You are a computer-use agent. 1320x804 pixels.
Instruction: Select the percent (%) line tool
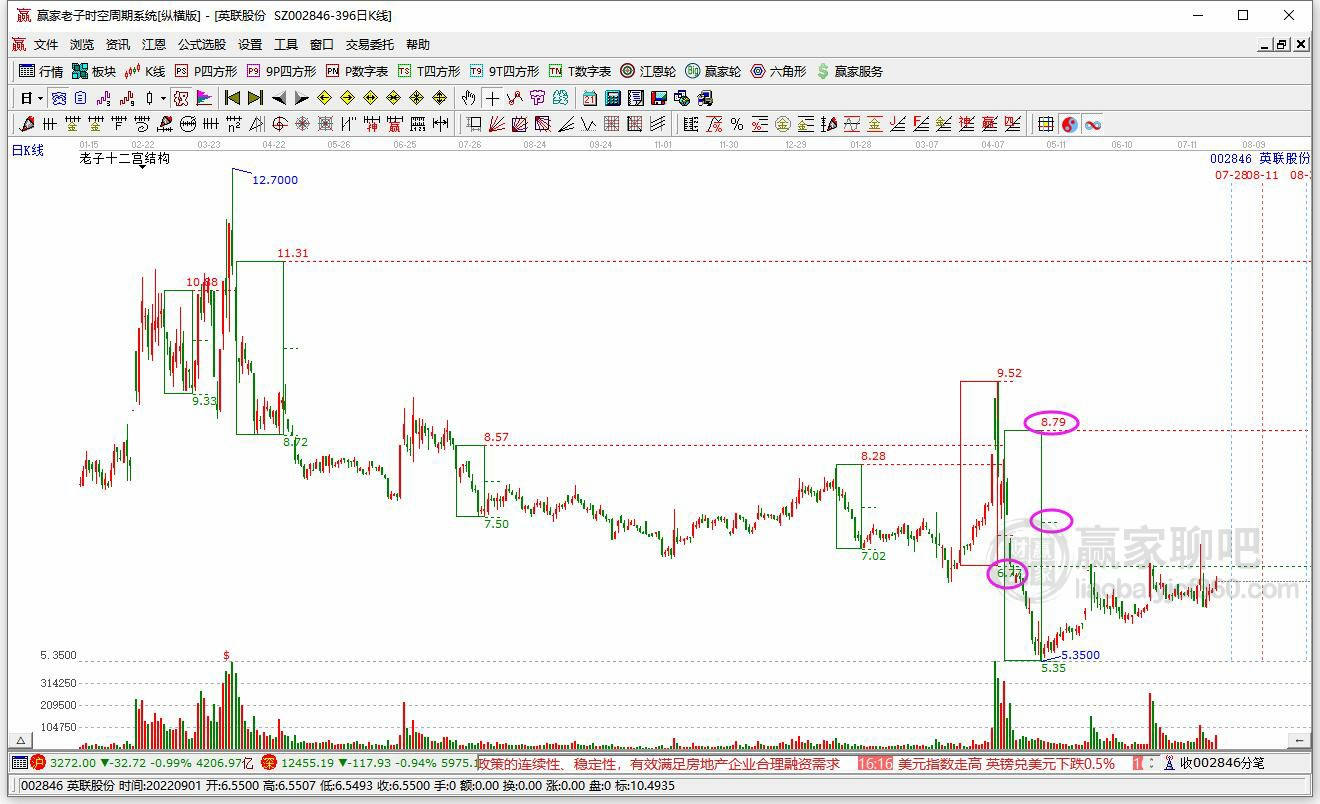[x=736, y=124]
